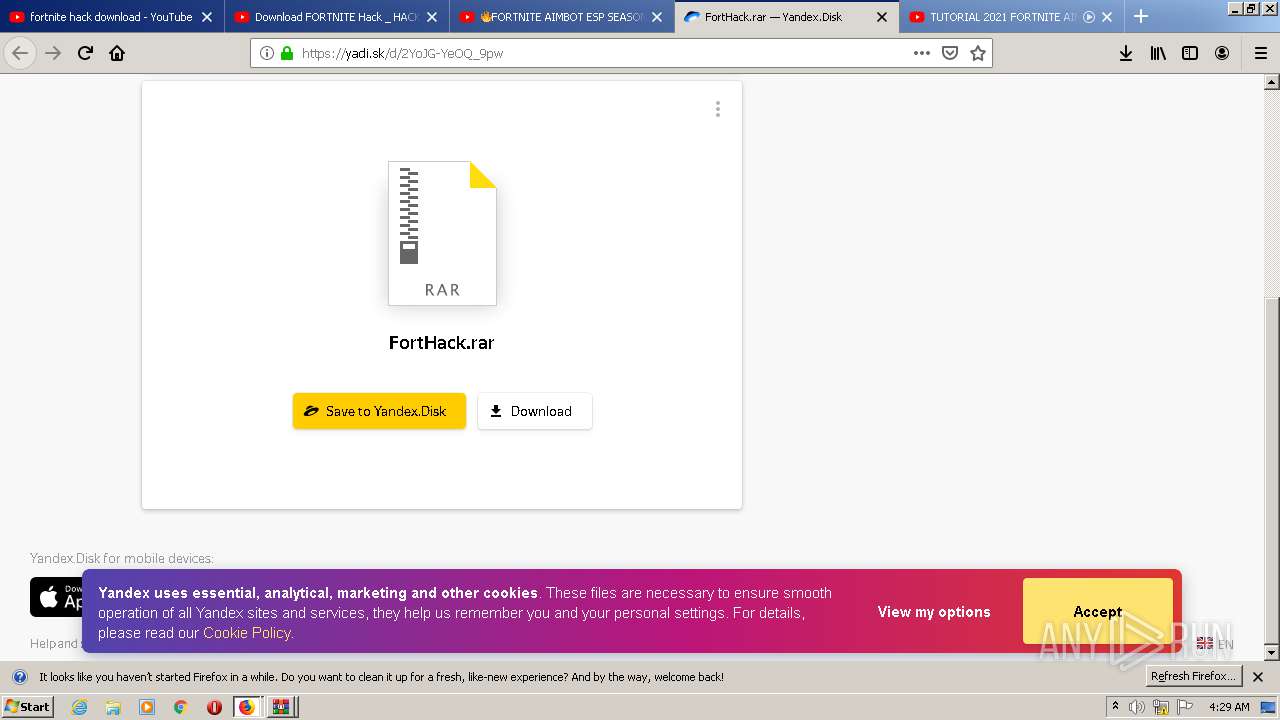Click page scrollbar down arrow
The width and height of the screenshot is (1280, 720).
pyautogui.click(x=1272, y=653)
